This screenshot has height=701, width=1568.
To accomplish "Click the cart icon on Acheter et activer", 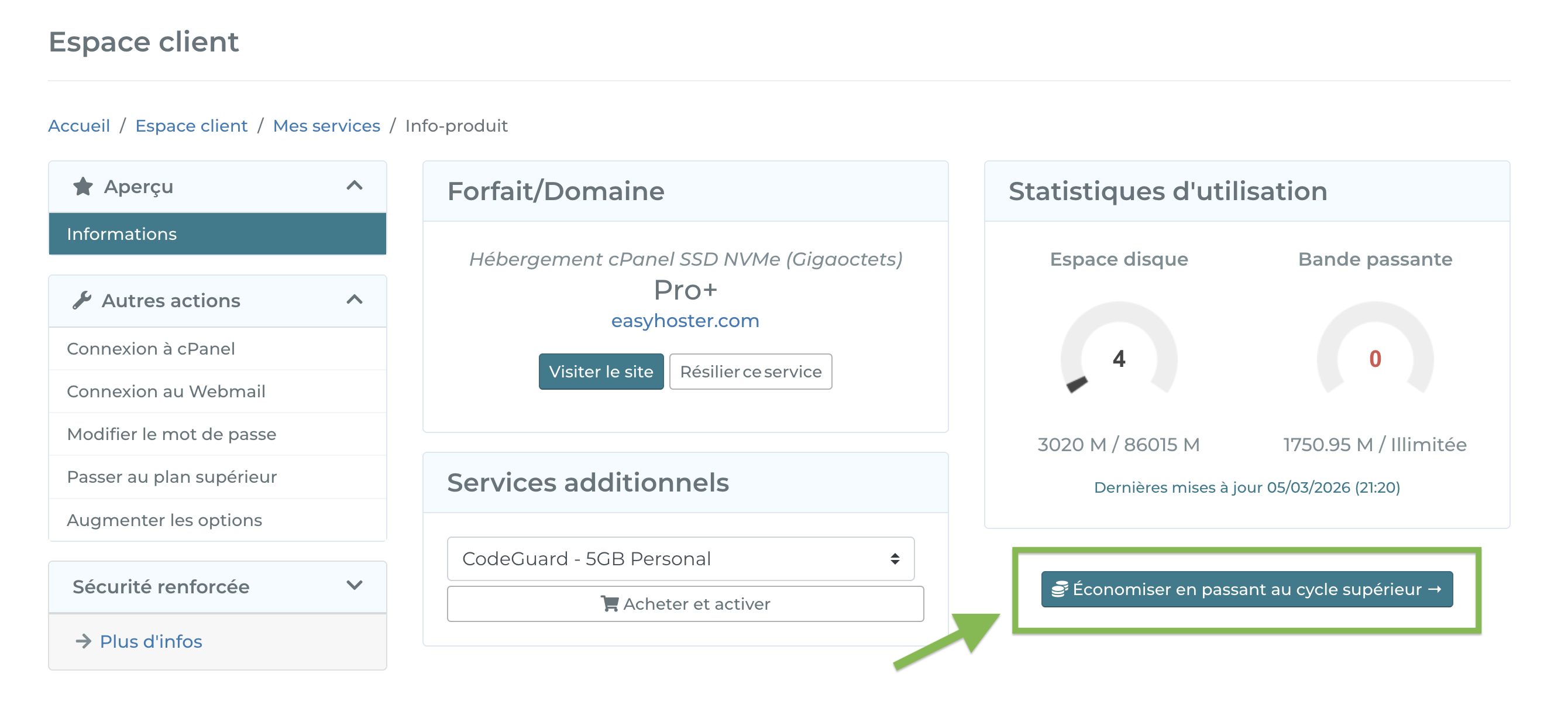I will (609, 603).
